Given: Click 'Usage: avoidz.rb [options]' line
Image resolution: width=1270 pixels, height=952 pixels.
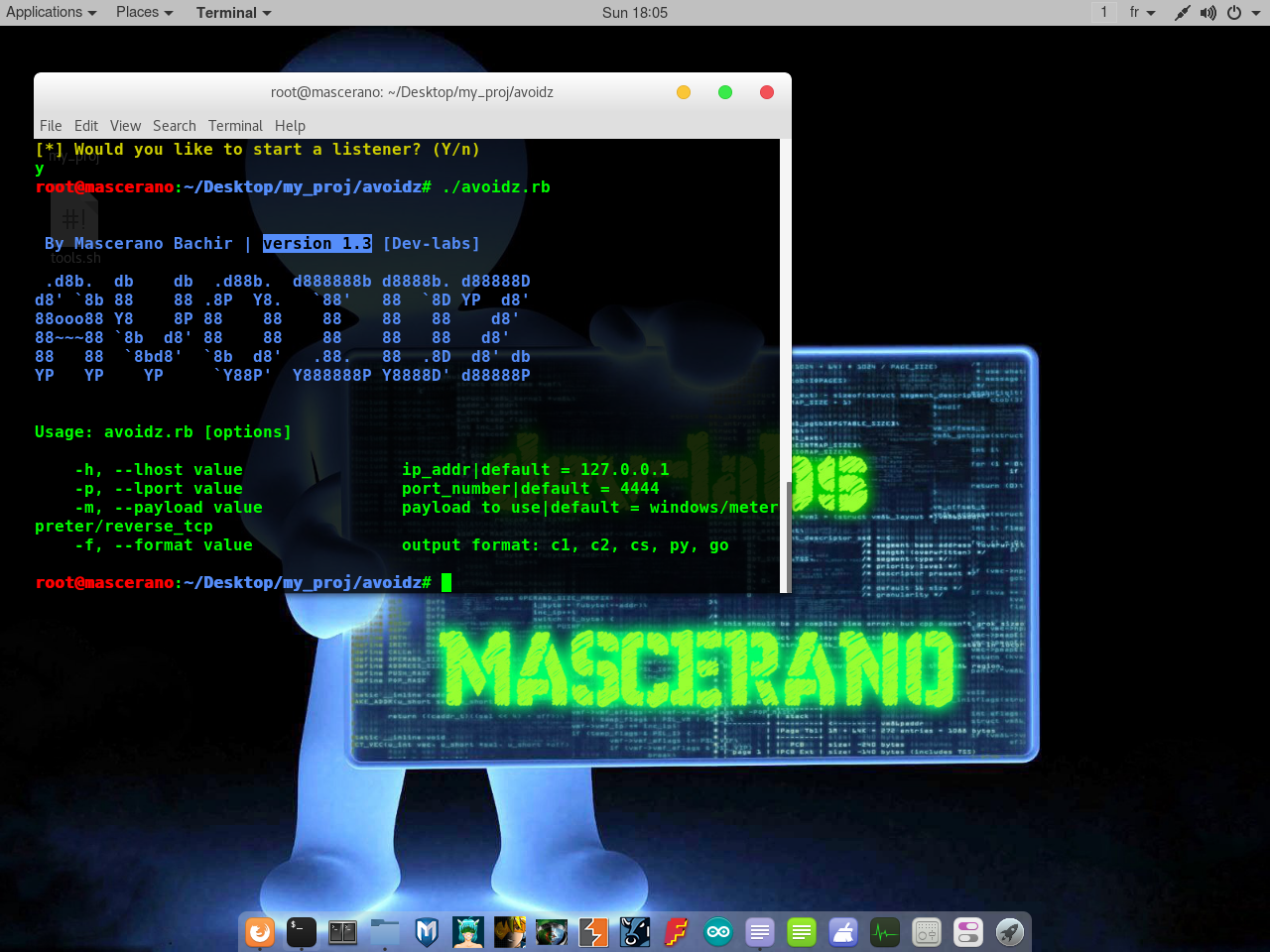Looking at the screenshot, I should 164,431.
